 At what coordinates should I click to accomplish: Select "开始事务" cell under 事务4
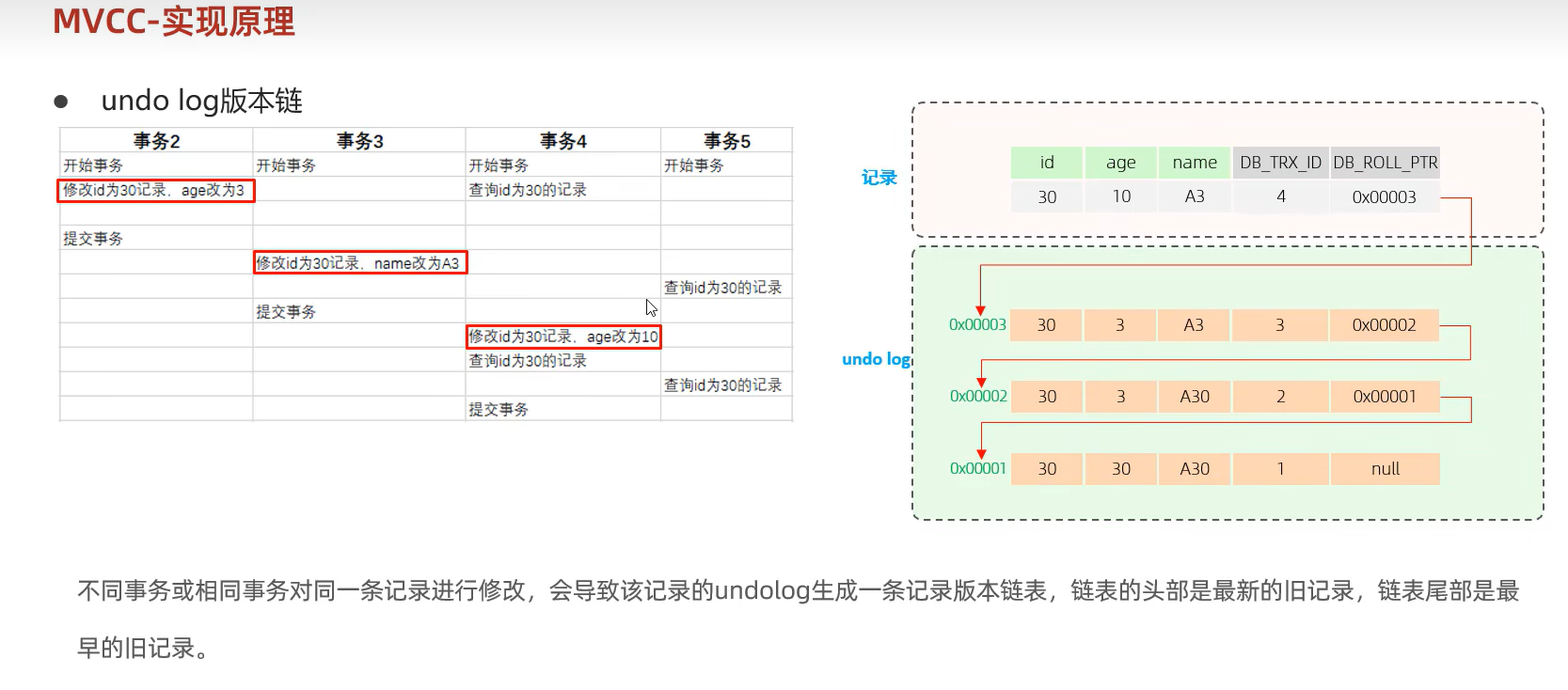click(x=562, y=165)
